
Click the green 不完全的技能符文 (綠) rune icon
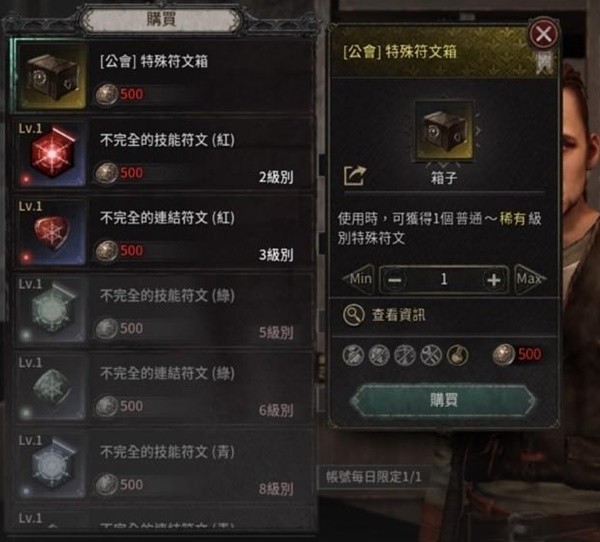(x=52, y=310)
